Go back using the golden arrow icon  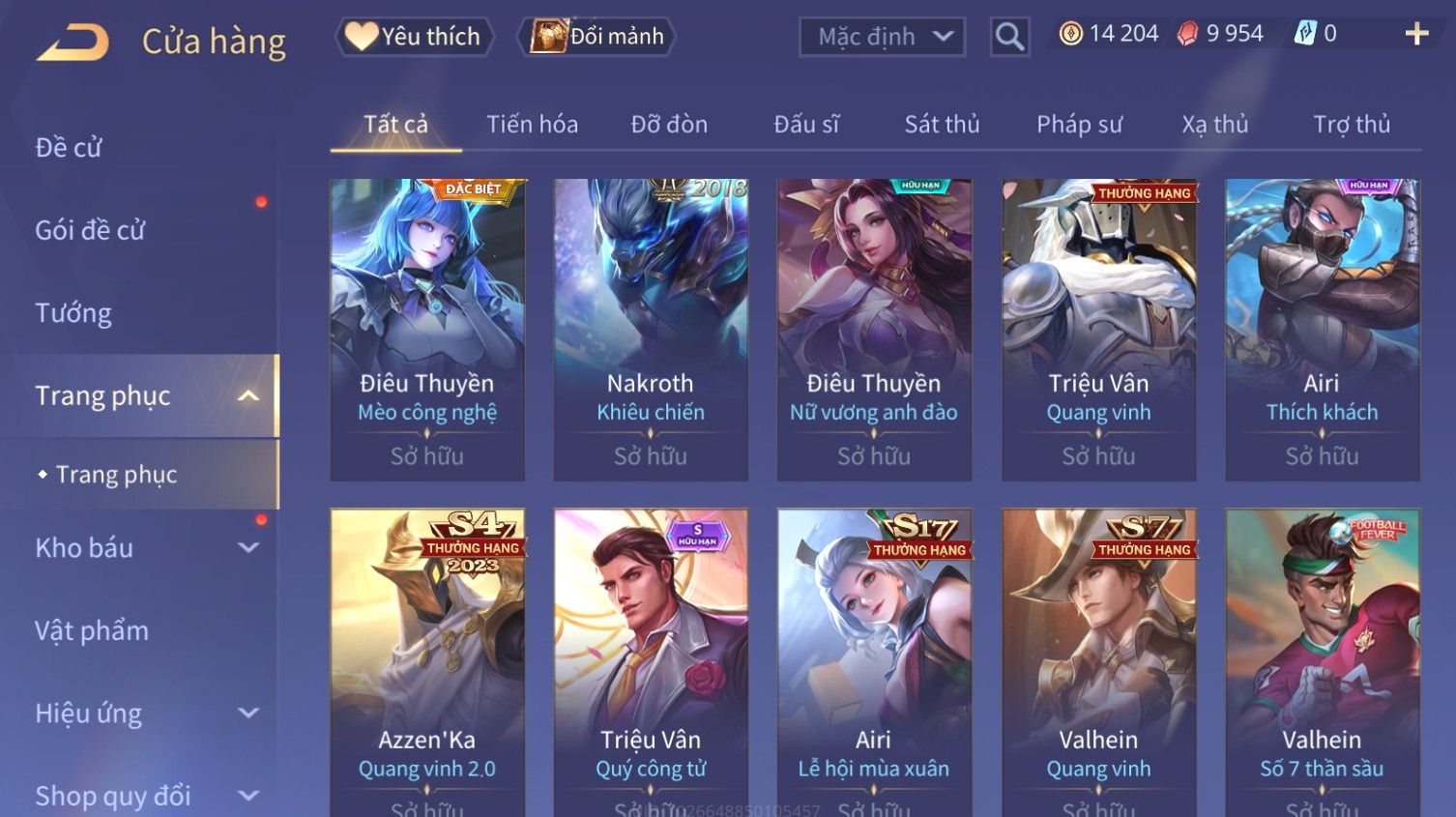click(73, 43)
